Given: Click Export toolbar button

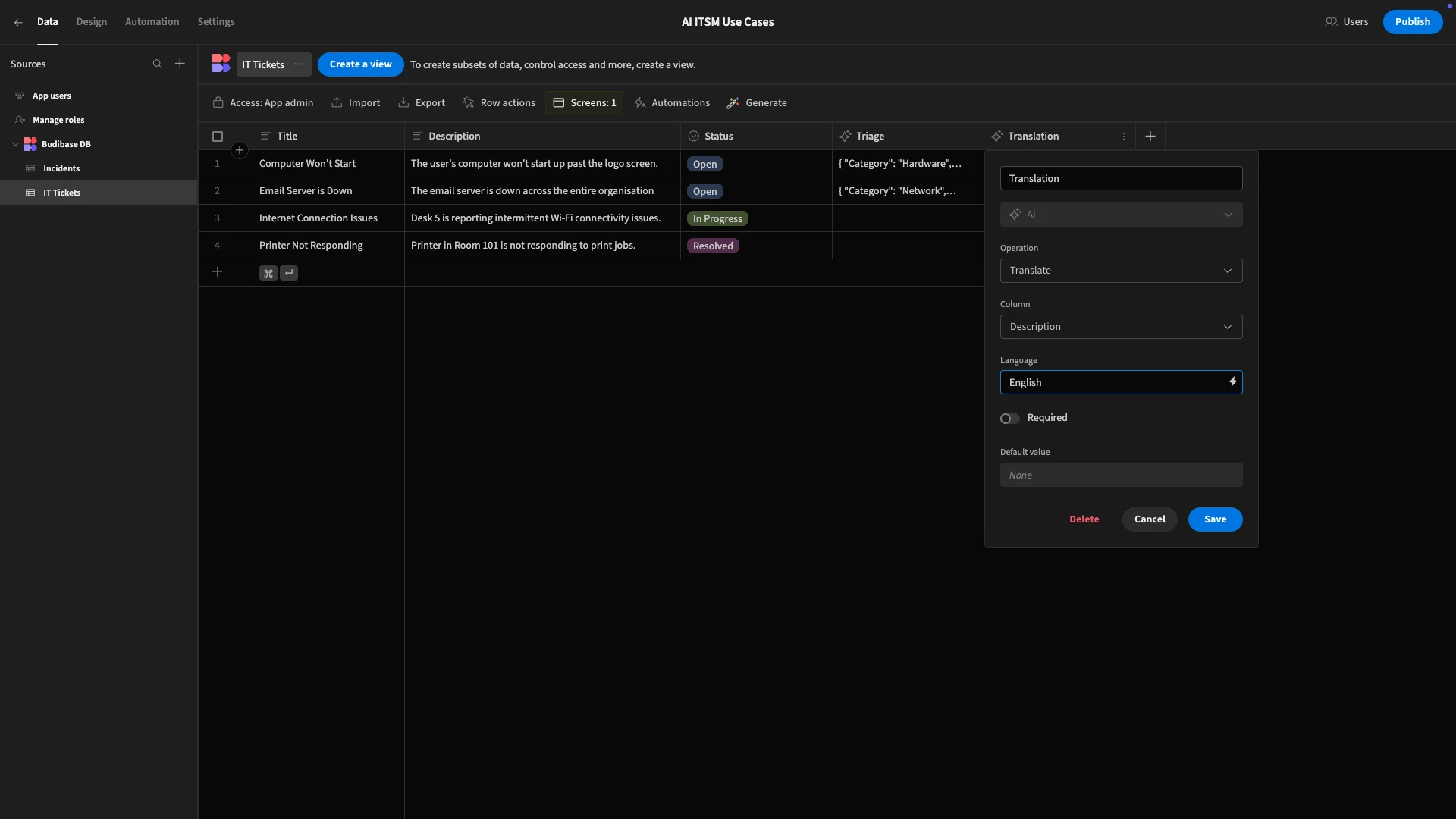Looking at the screenshot, I should click(x=422, y=103).
